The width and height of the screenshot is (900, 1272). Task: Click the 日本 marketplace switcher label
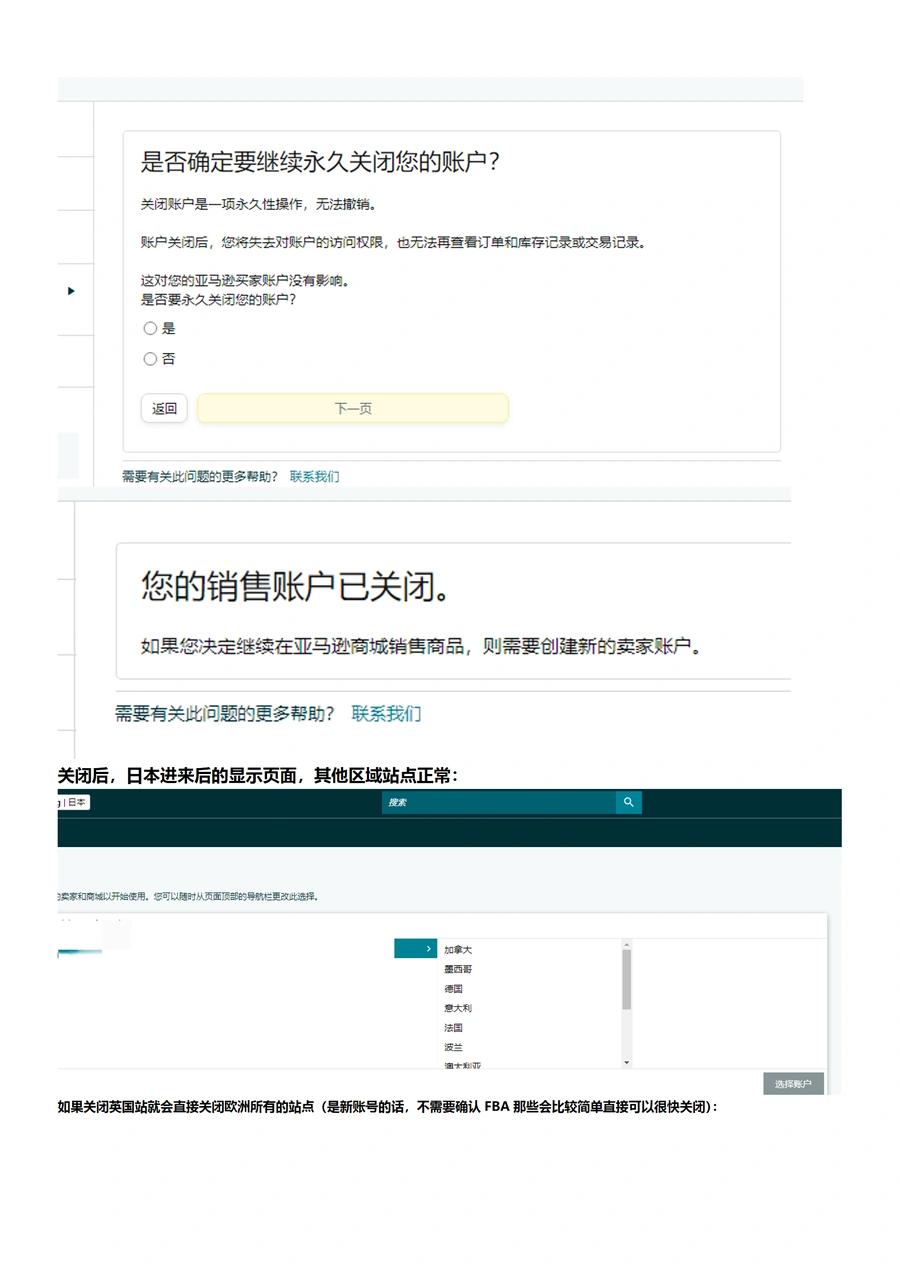77,802
